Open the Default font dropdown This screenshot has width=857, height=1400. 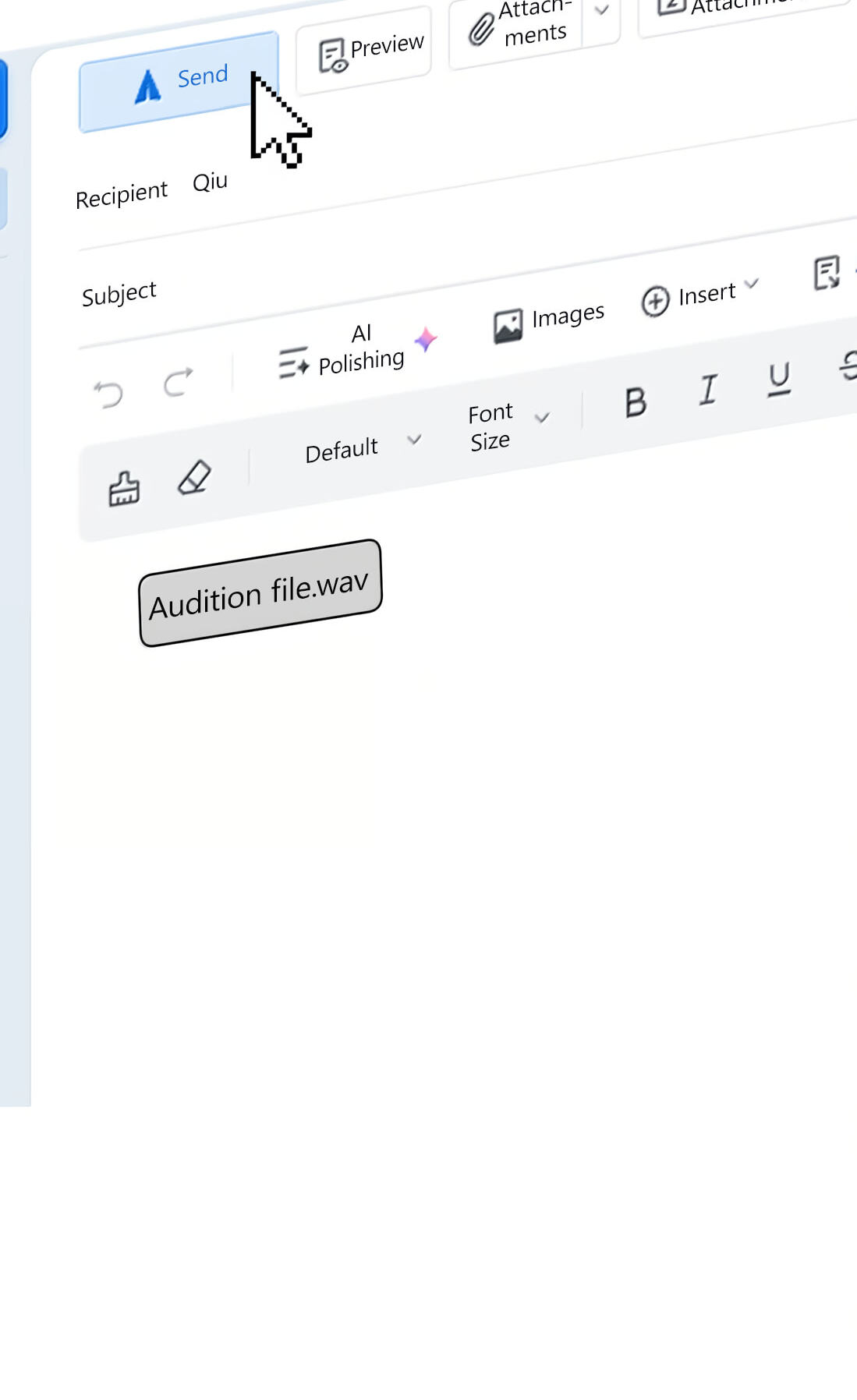click(x=363, y=446)
